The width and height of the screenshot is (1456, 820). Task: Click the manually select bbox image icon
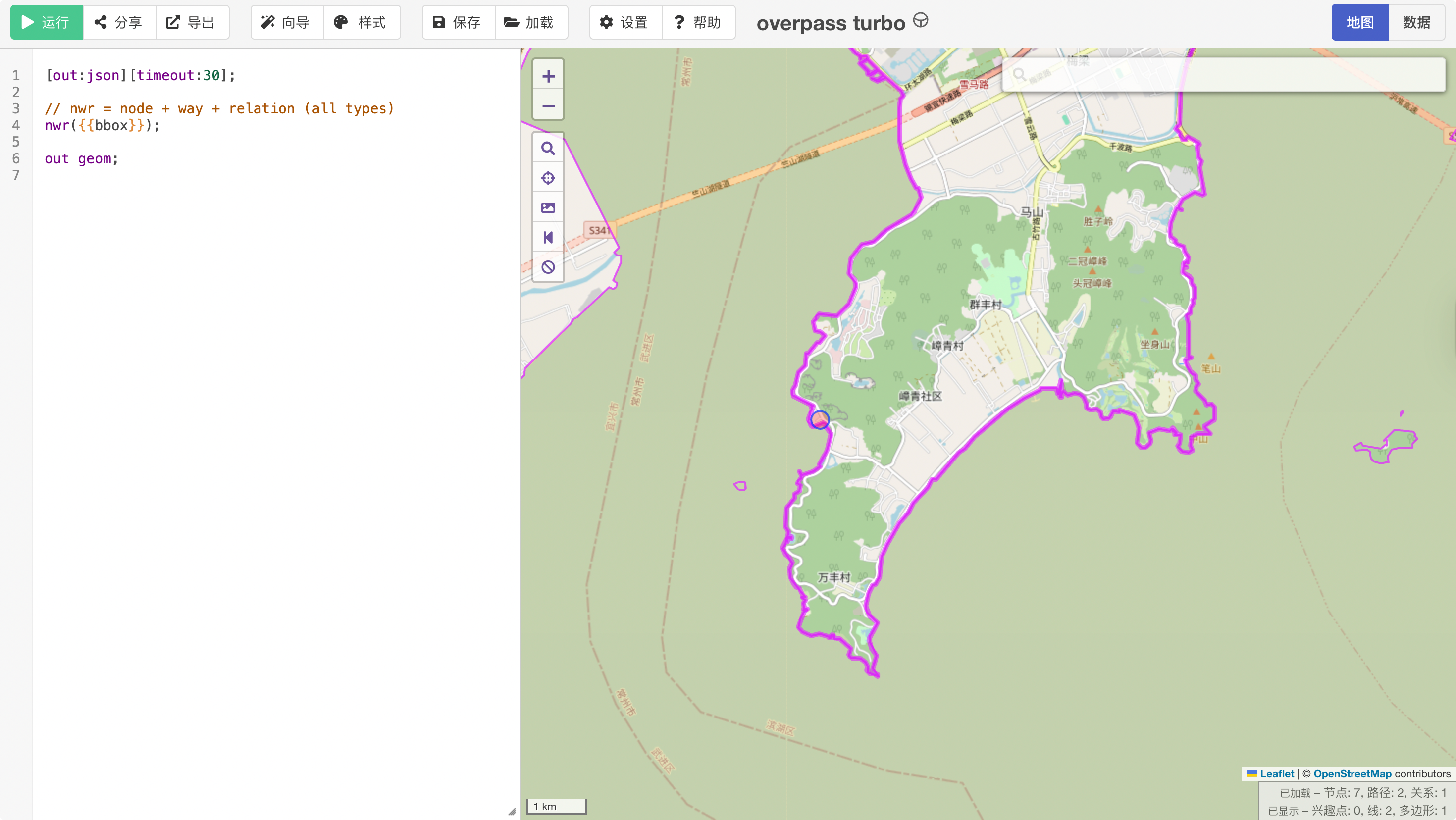pyautogui.click(x=548, y=207)
